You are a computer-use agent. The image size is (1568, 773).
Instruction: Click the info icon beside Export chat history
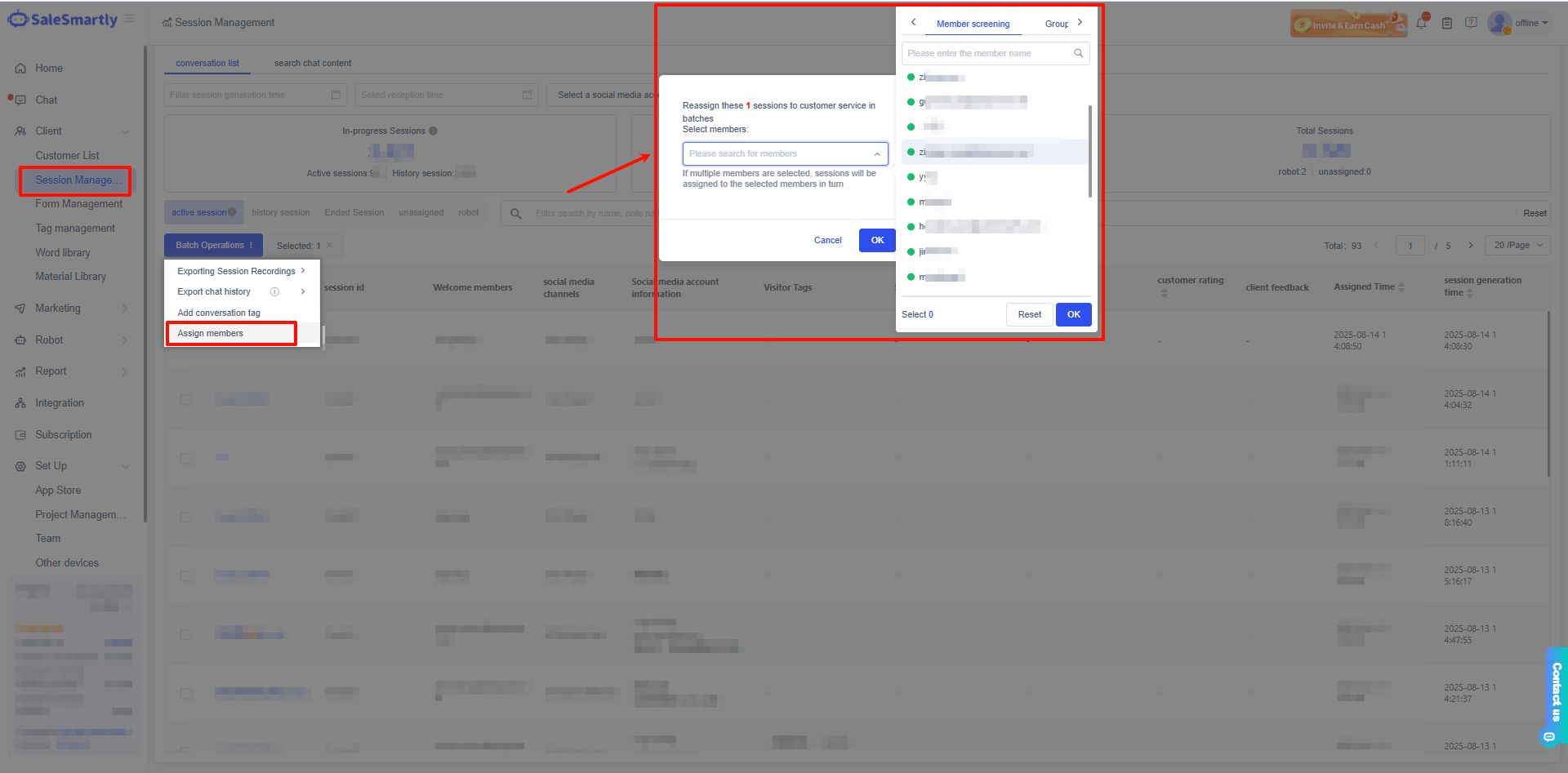point(274,292)
